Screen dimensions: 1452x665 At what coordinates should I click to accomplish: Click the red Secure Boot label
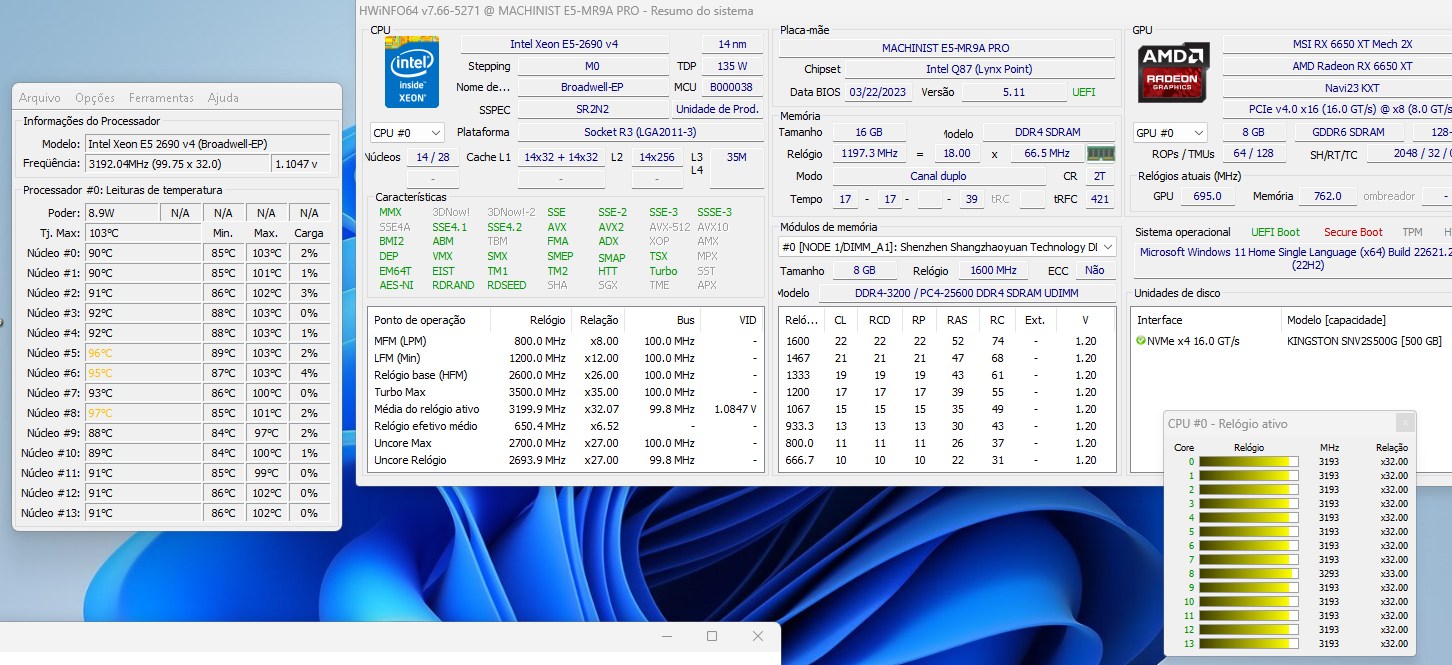pos(1353,232)
